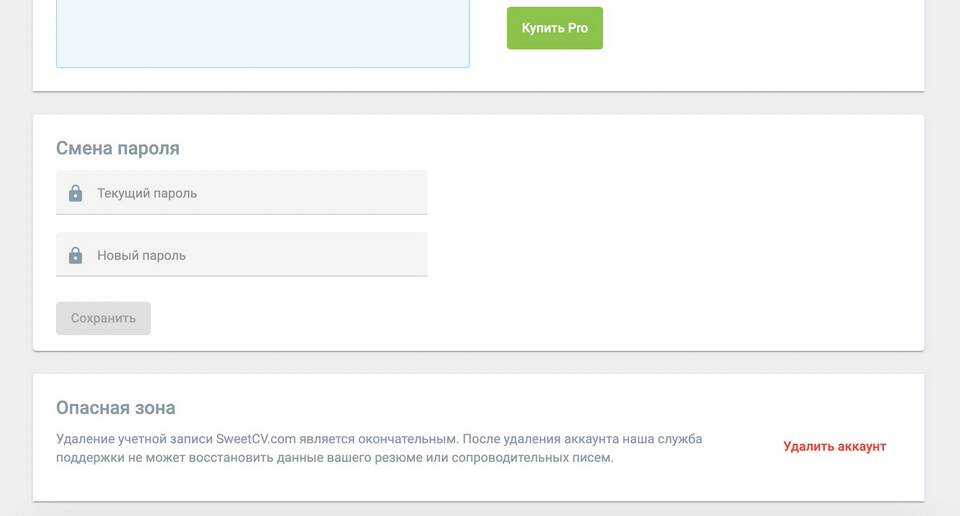Image resolution: width=960 pixels, height=516 pixels.
Task: Click the first line of the account deletion warning
Action: [x=379, y=439]
